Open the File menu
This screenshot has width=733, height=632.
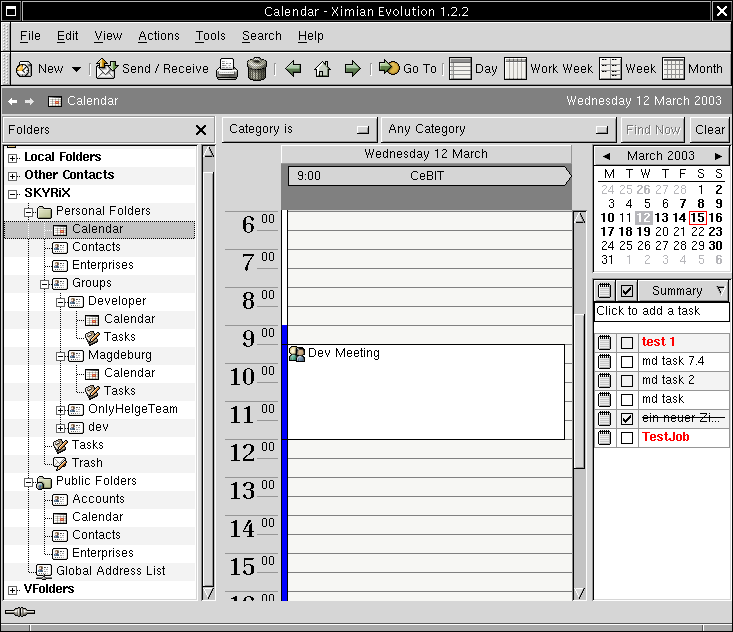pos(30,36)
